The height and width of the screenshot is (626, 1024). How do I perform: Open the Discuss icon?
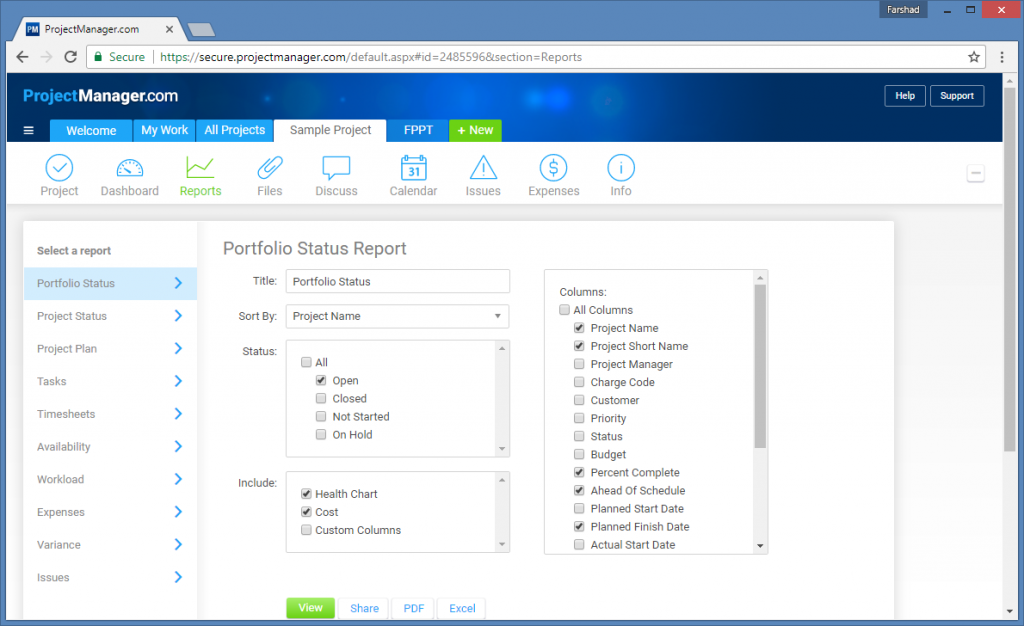(335, 174)
